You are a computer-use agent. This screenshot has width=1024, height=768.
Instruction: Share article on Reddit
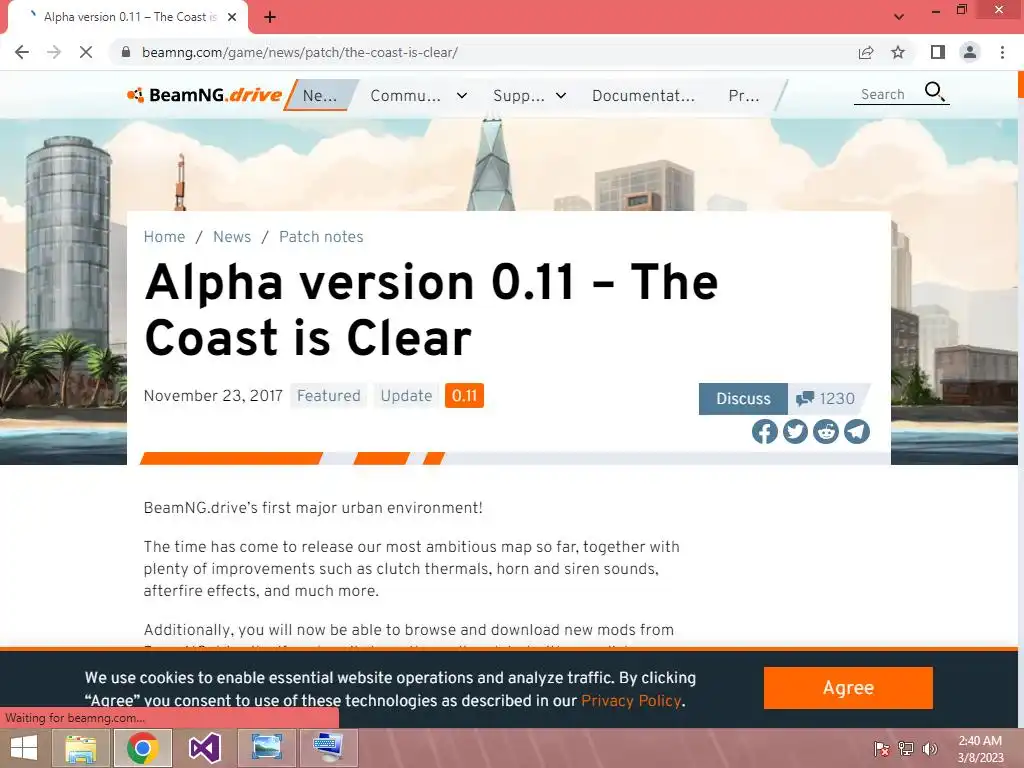825,432
